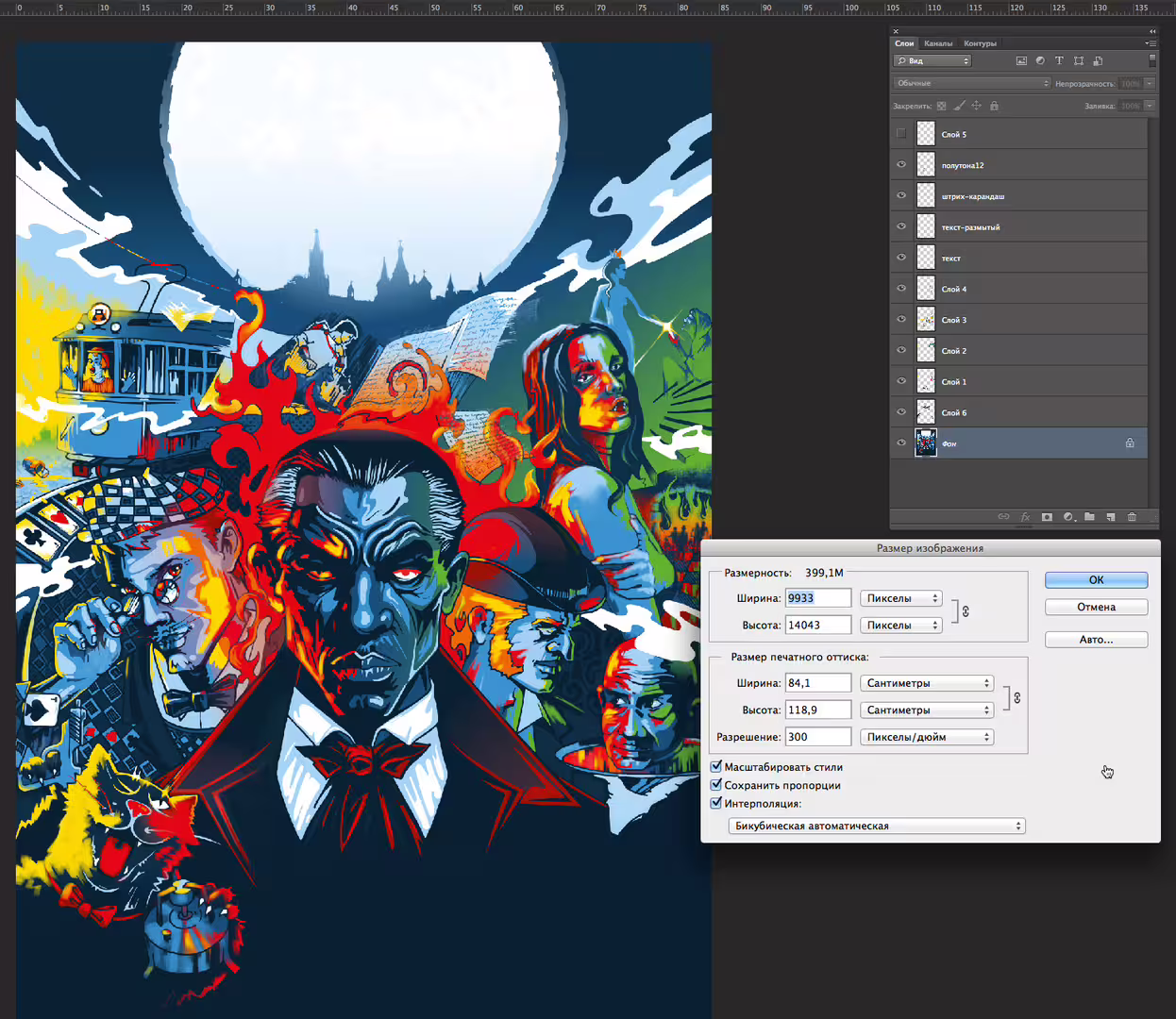Click the link layers icon
This screenshot has height=1019, width=1176.
point(1003,517)
